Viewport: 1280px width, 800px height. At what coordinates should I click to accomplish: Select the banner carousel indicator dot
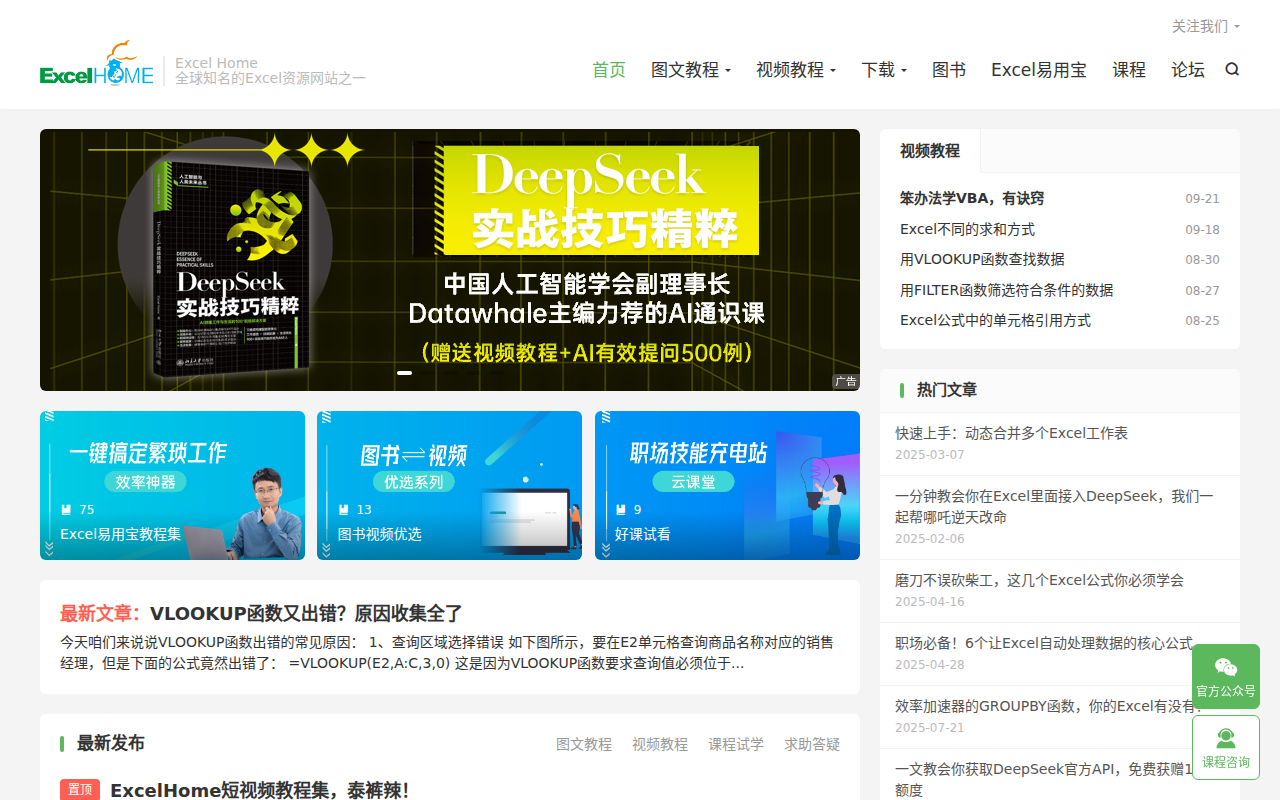404,373
